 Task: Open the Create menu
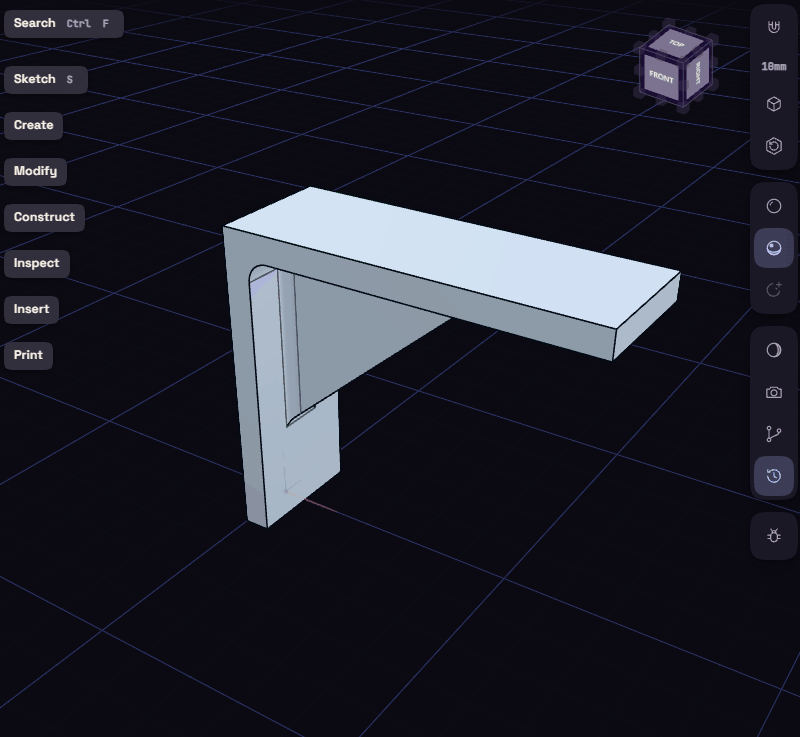pyautogui.click(x=34, y=125)
